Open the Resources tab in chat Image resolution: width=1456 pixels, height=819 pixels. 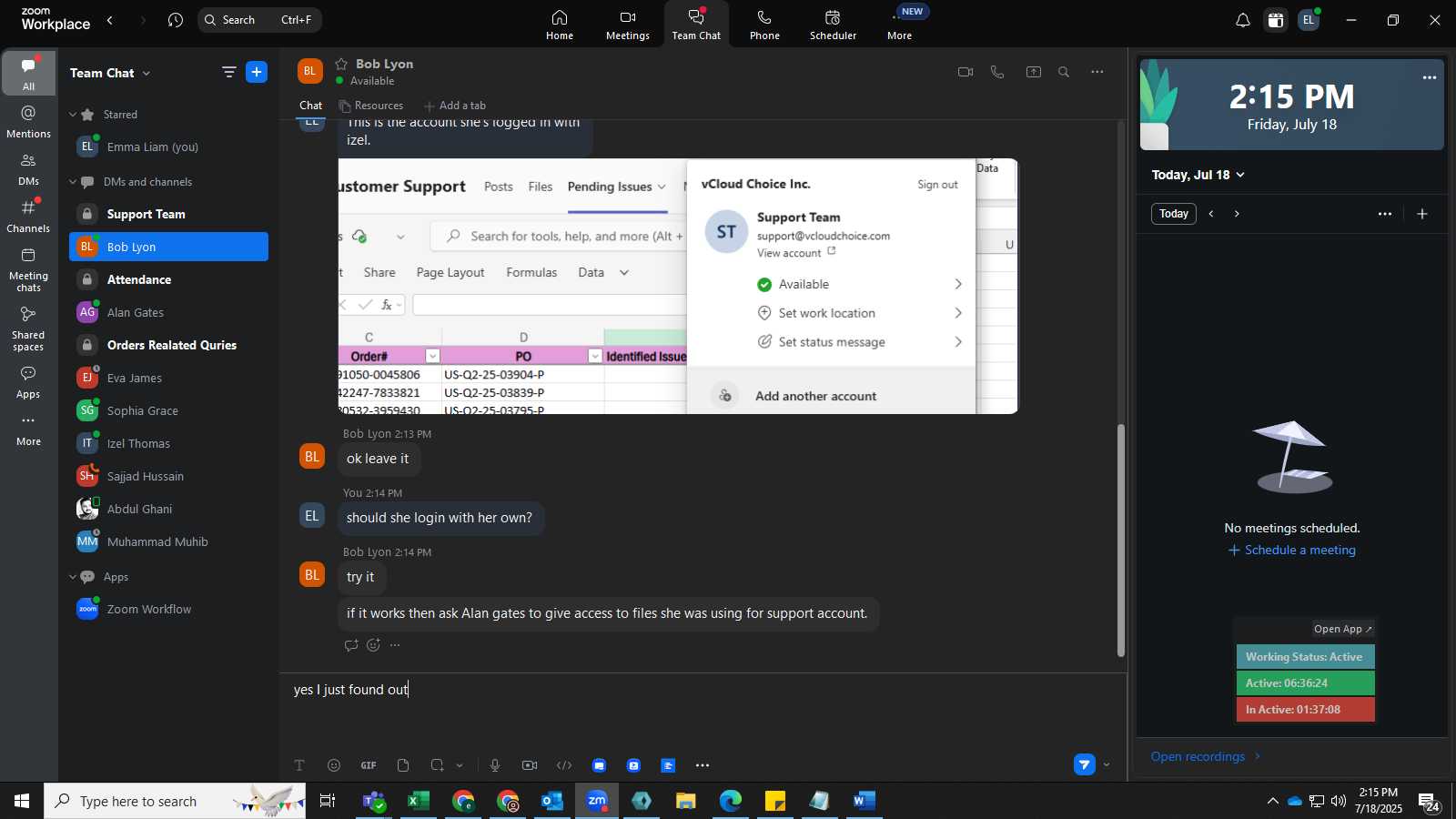(x=371, y=106)
